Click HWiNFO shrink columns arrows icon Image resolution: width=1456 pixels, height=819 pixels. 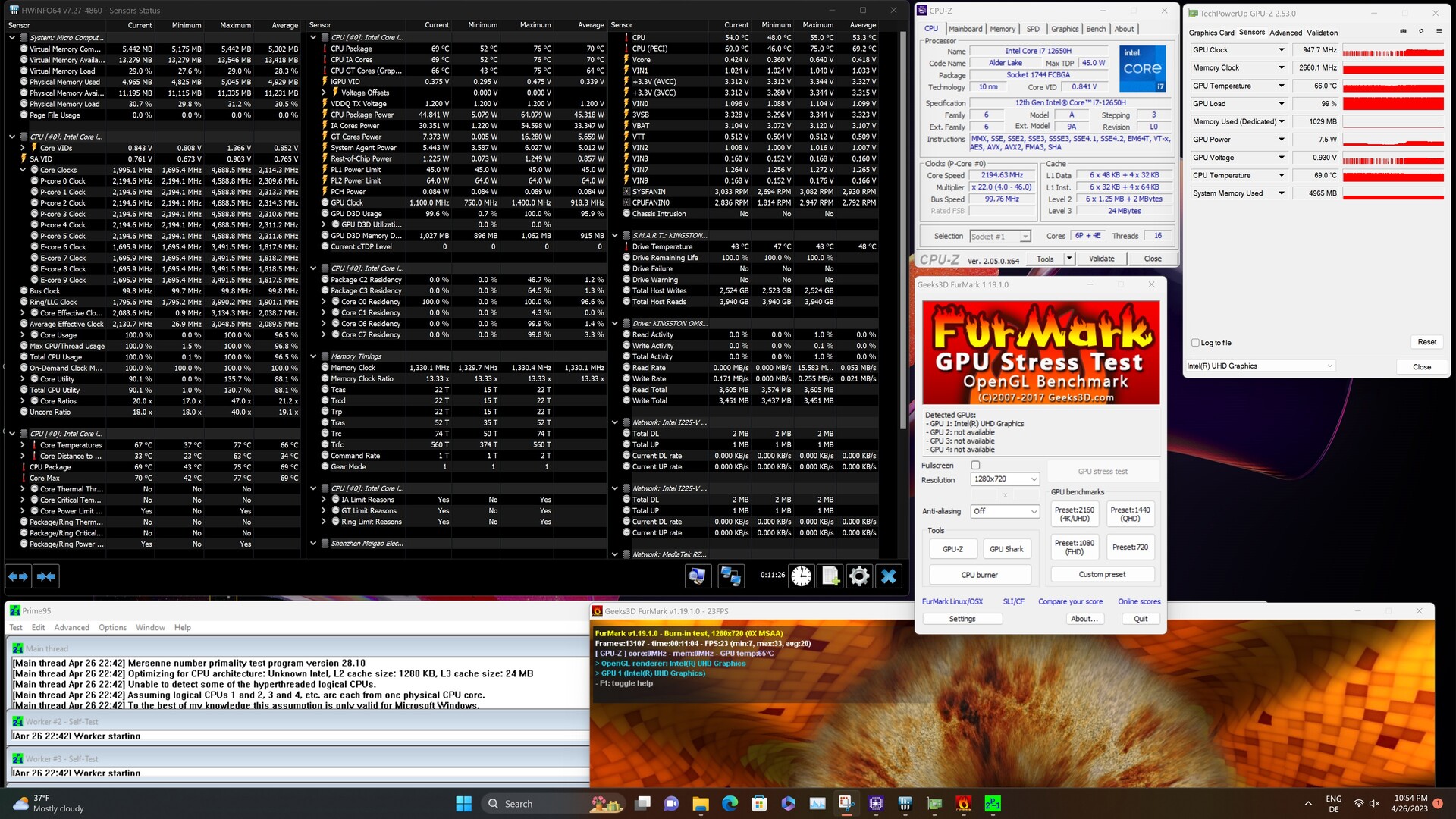coord(46,576)
